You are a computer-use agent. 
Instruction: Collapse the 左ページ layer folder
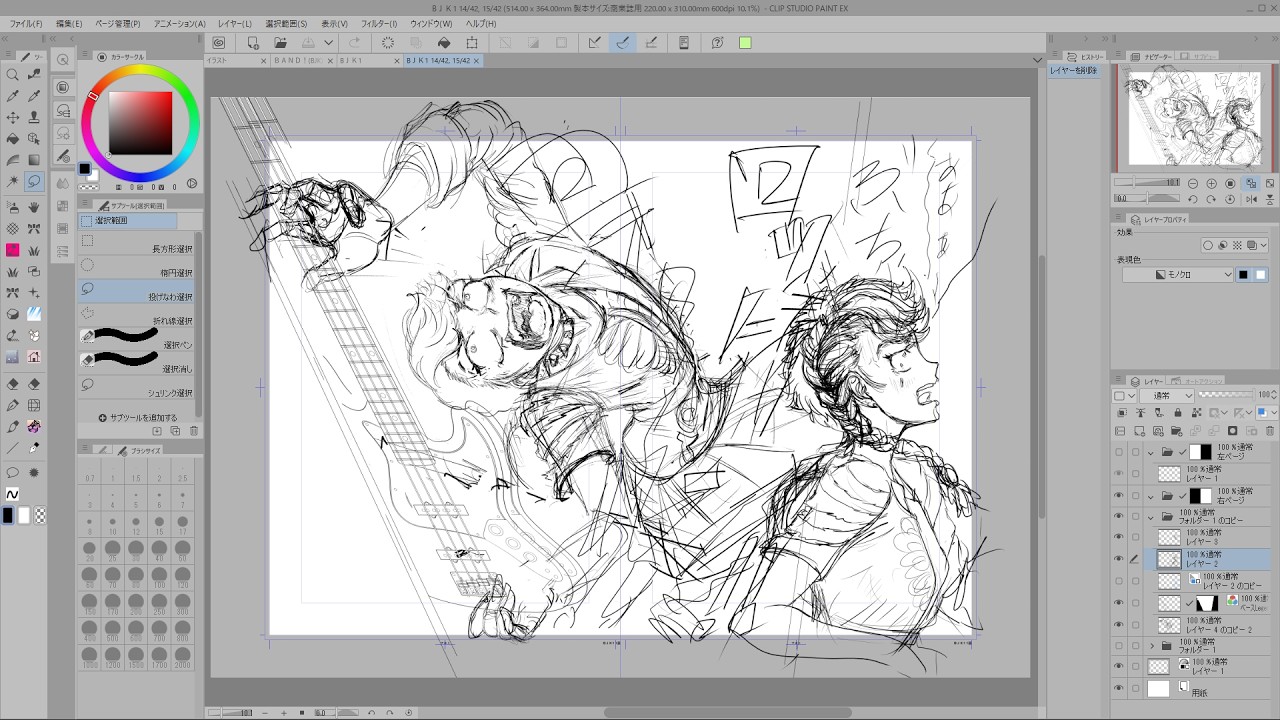pyautogui.click(x=1151, y=452)
